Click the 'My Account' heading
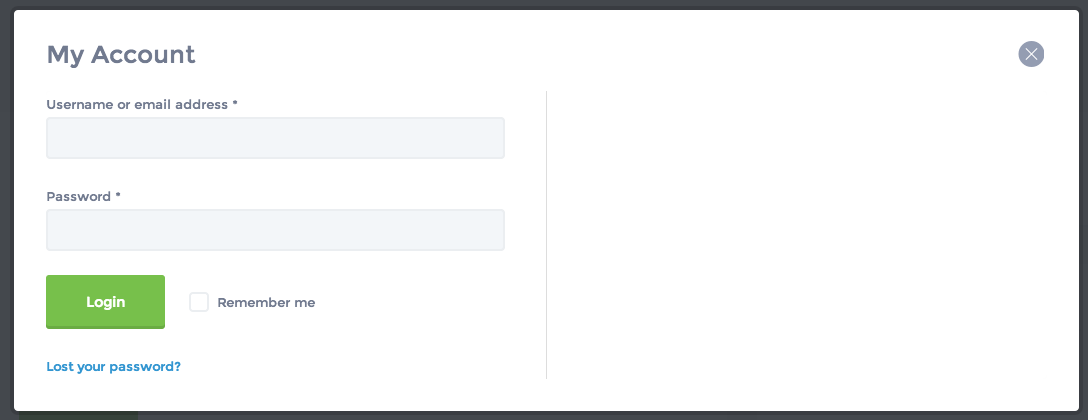The width and height of the screenshot is (1088, 420). [x=121, y=55]
